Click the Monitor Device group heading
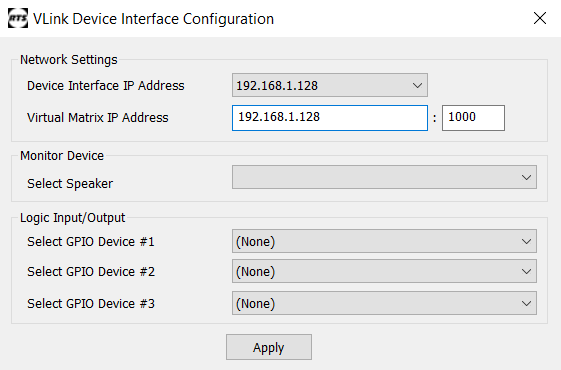 (x=62, y=156)
